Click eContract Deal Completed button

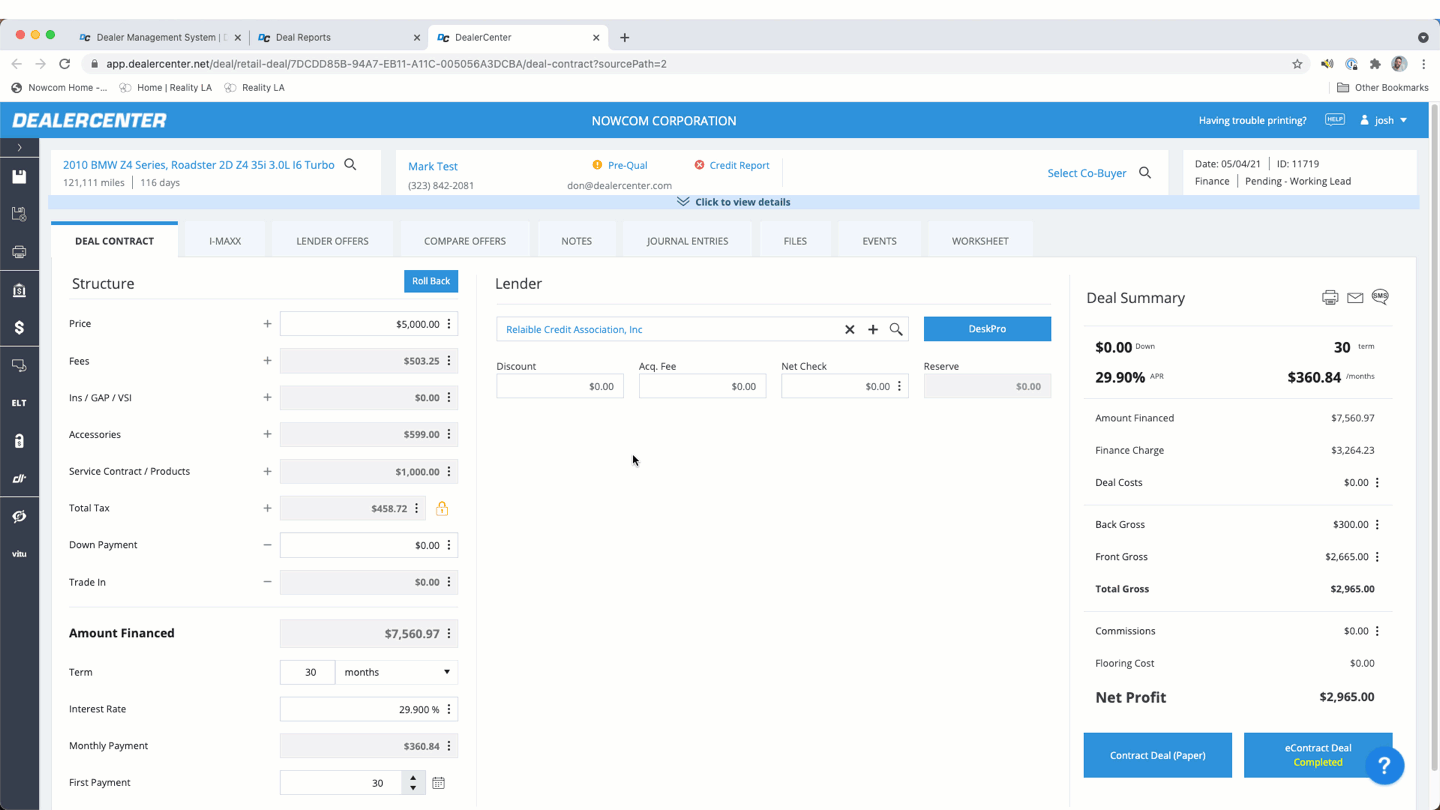(x=1317, y=755)
